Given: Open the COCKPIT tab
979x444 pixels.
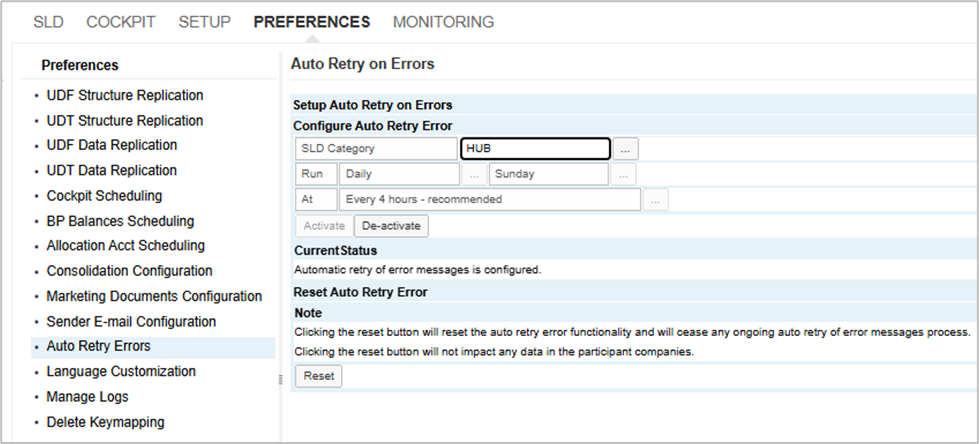Looking at the screenshot, I should [x=120, y=22].
